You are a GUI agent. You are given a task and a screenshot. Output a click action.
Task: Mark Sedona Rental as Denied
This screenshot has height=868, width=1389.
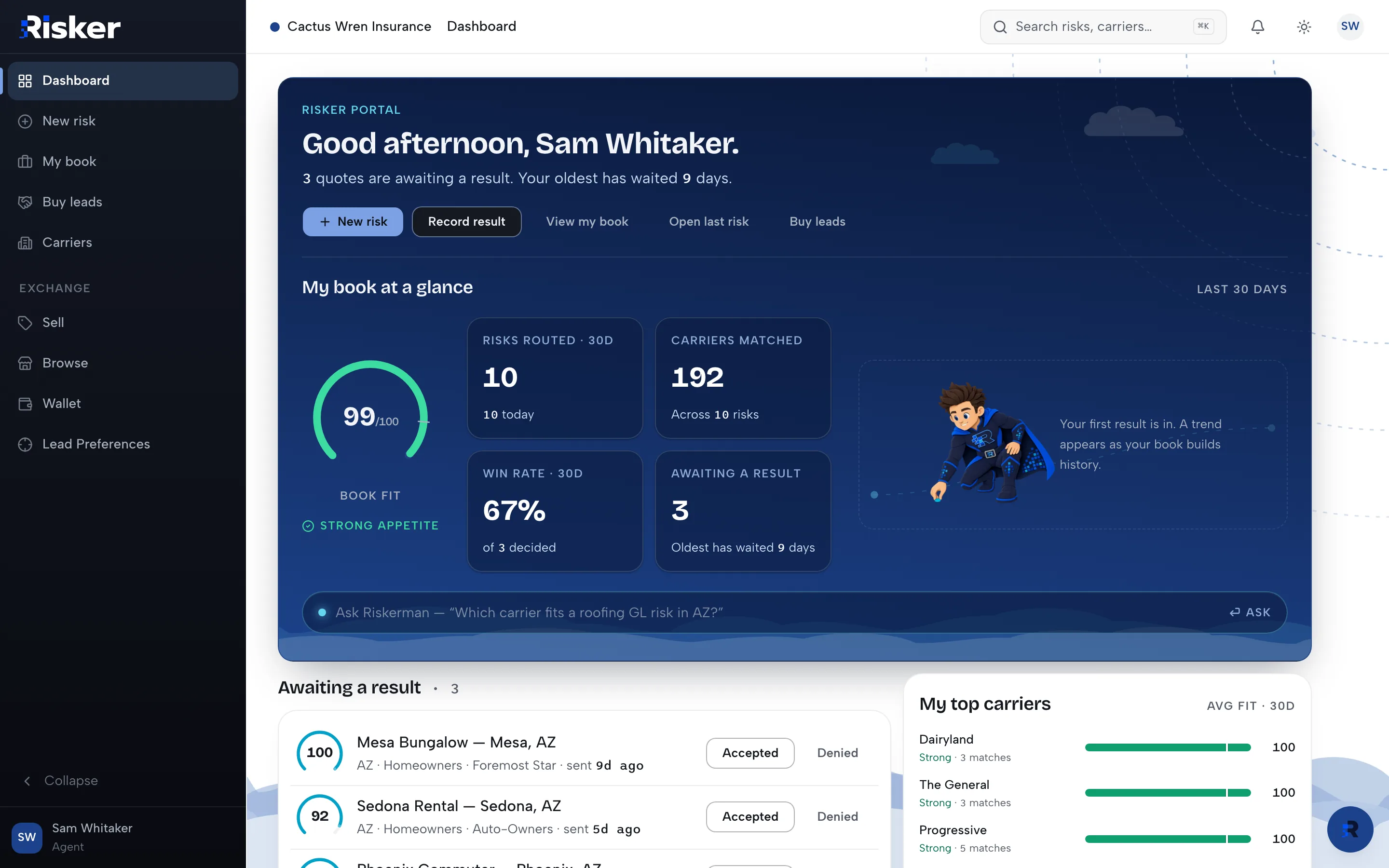(837, 816)
